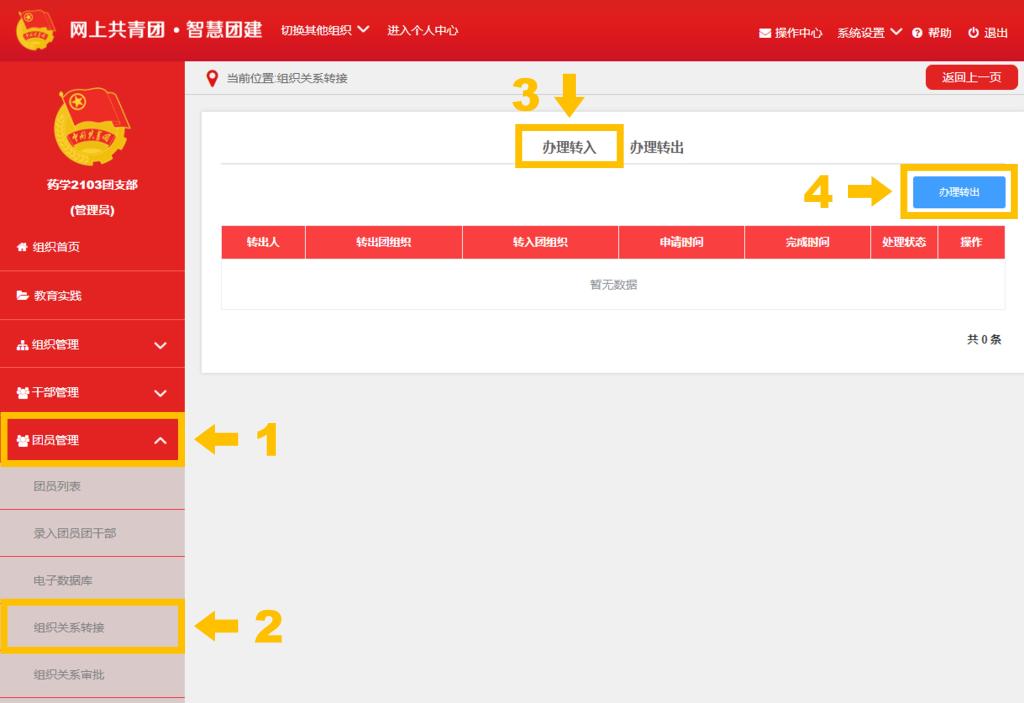Viewport: 1024px width, 703px height.
Task: Click the blue 办理转出 button
Action: tap(958, 192)
